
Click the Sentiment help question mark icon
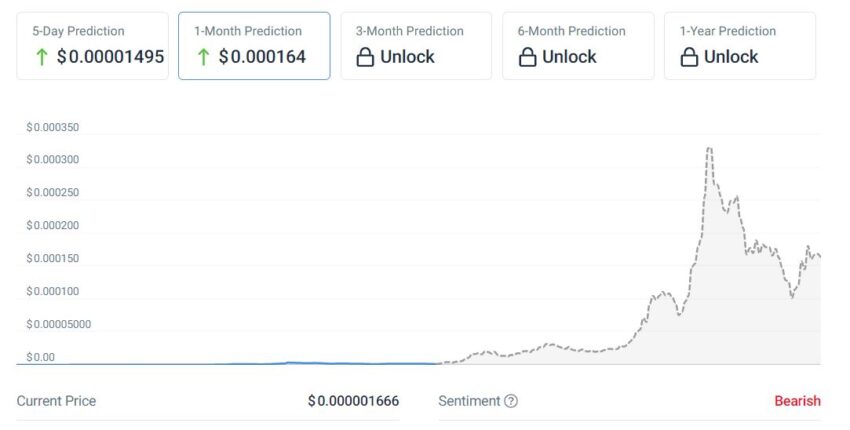(511, 401)
